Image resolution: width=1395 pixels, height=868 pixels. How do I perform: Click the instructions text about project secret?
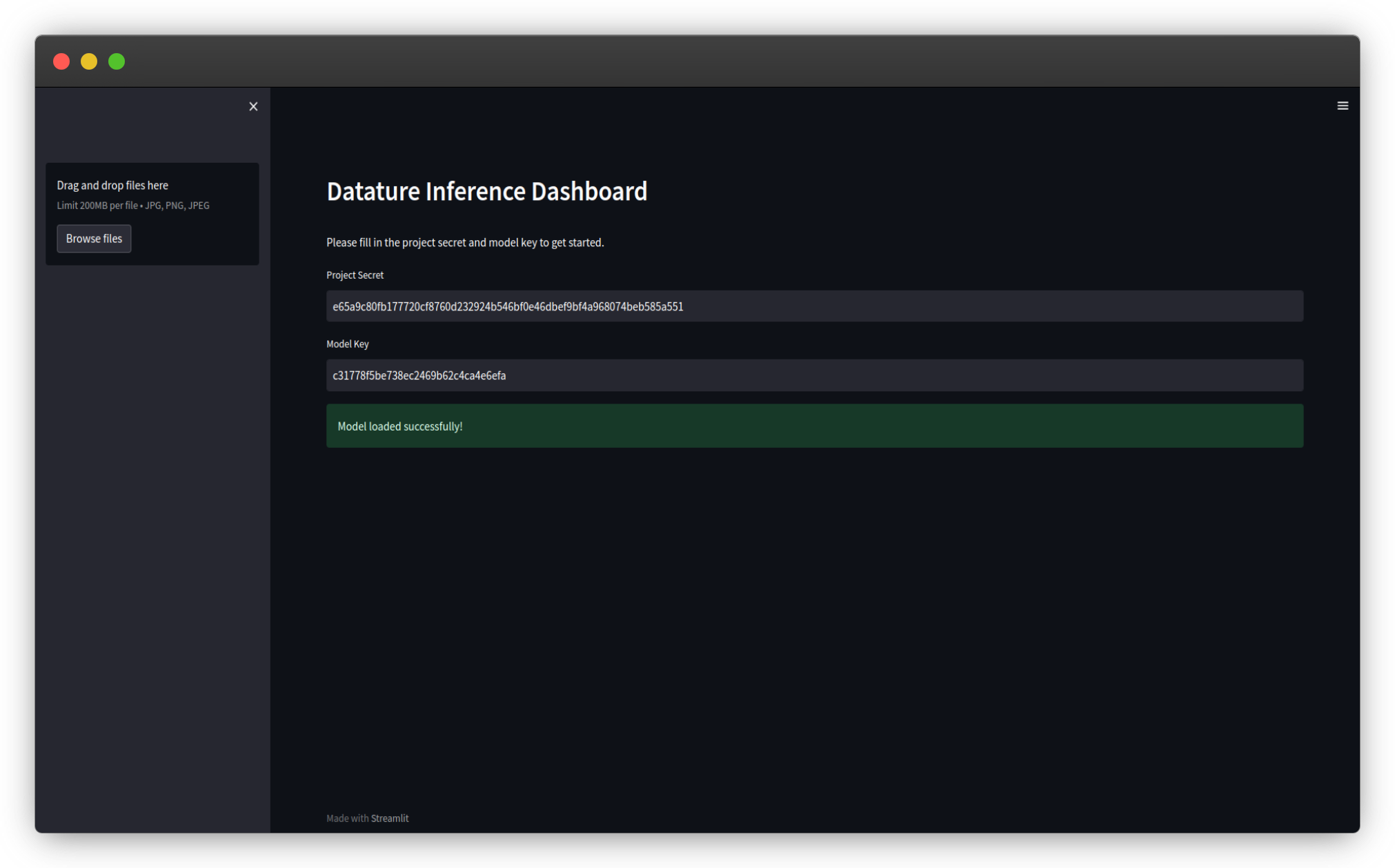tap(465, 242)
